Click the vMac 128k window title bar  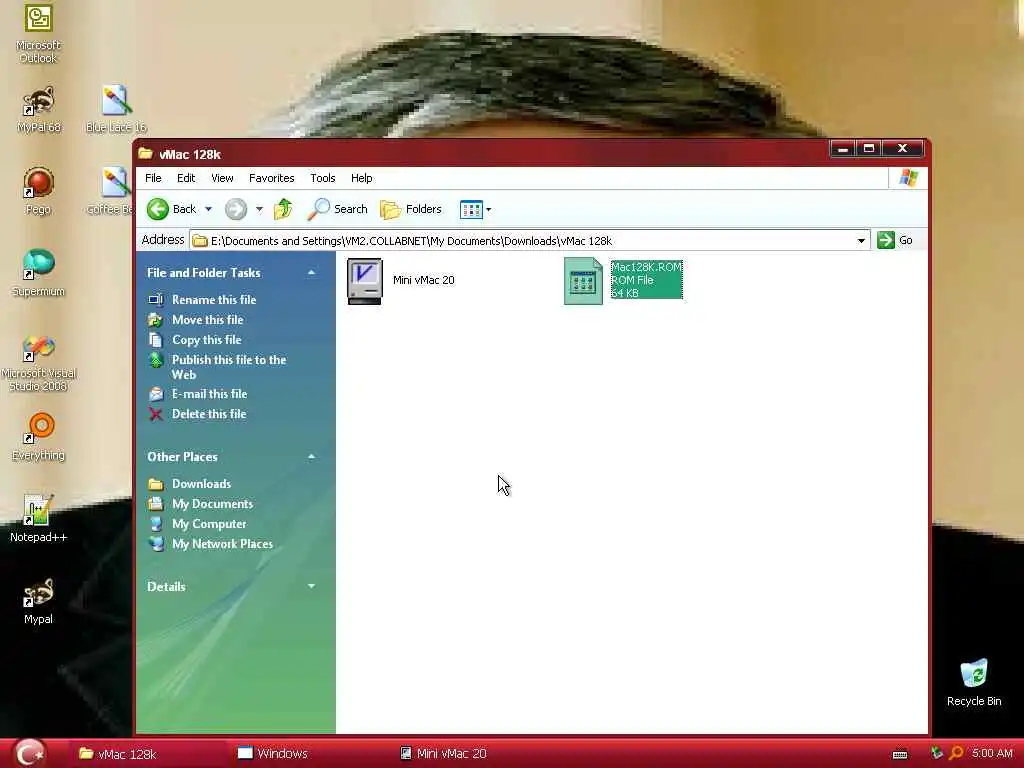click(483, 154)
